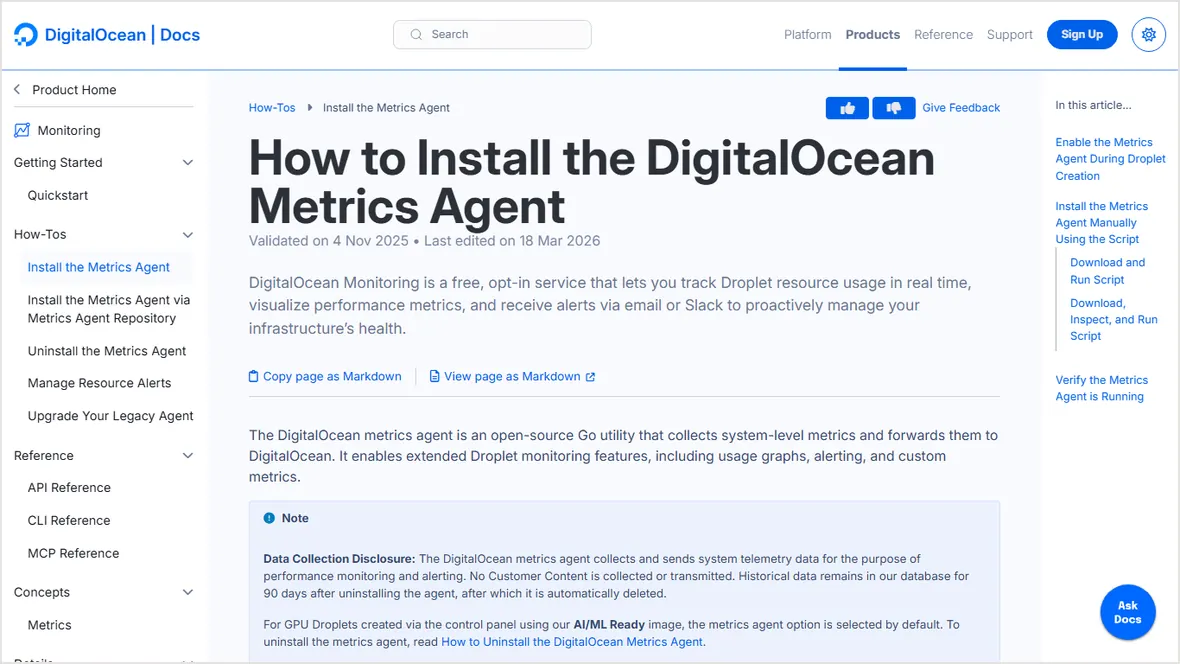Open API Reference in sidebar
1180x664 pixels.
coord(69,488)
